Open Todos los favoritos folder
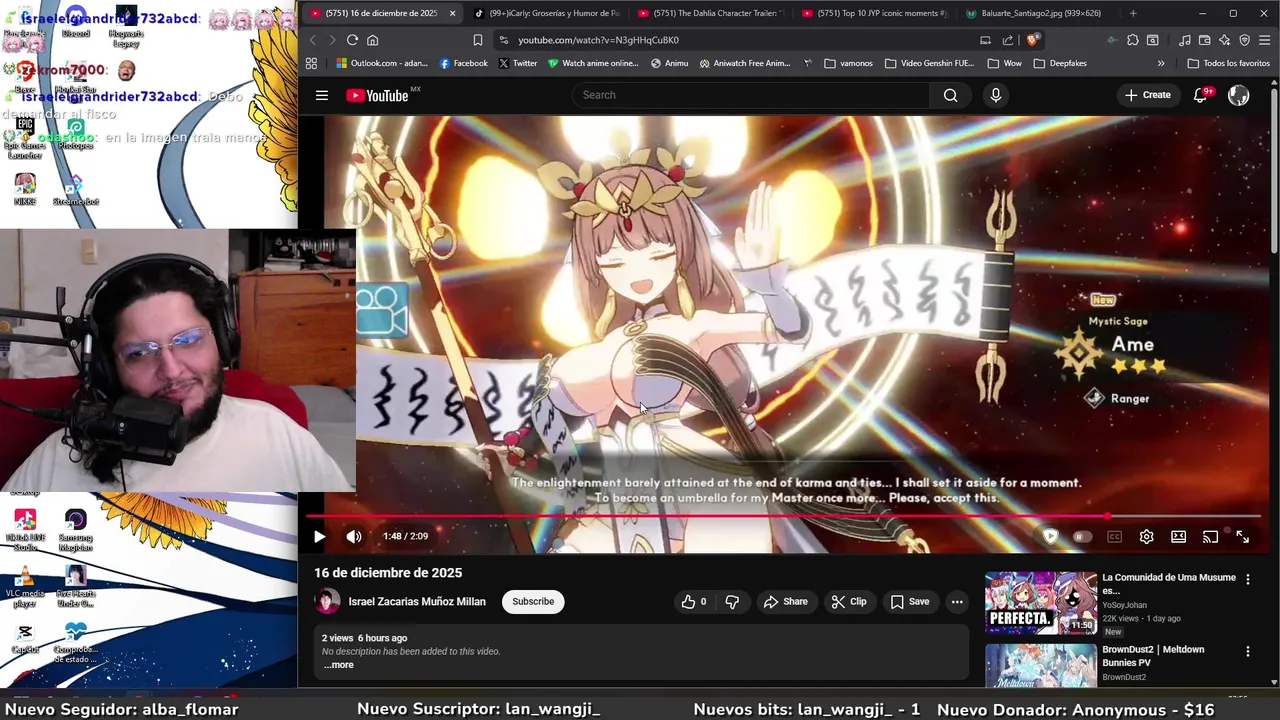Image resolution: width=1280 pixels, height=720 pixels. coord(1228,63)
